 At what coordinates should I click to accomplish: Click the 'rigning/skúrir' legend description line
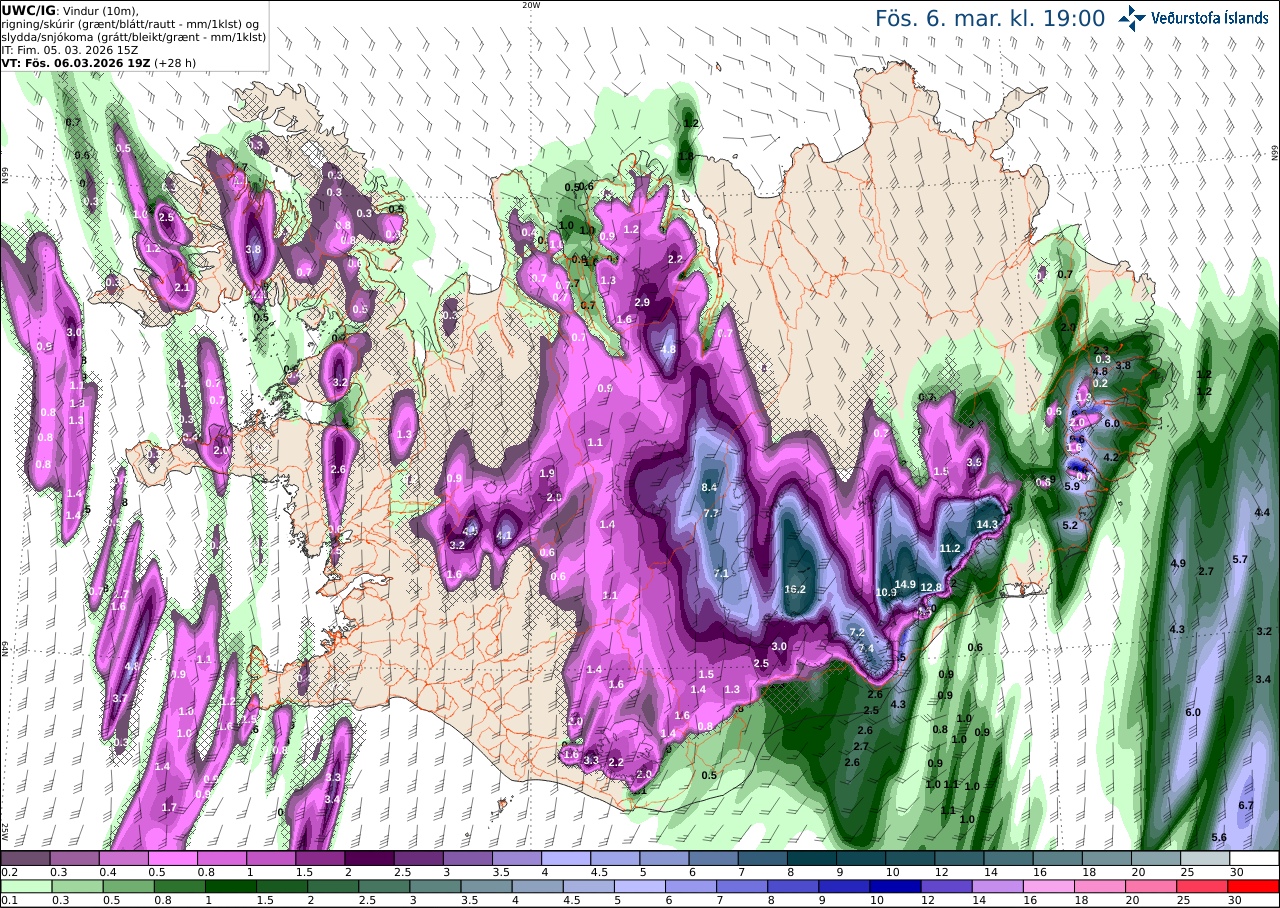pyautogui.click(x=131, y=24)
